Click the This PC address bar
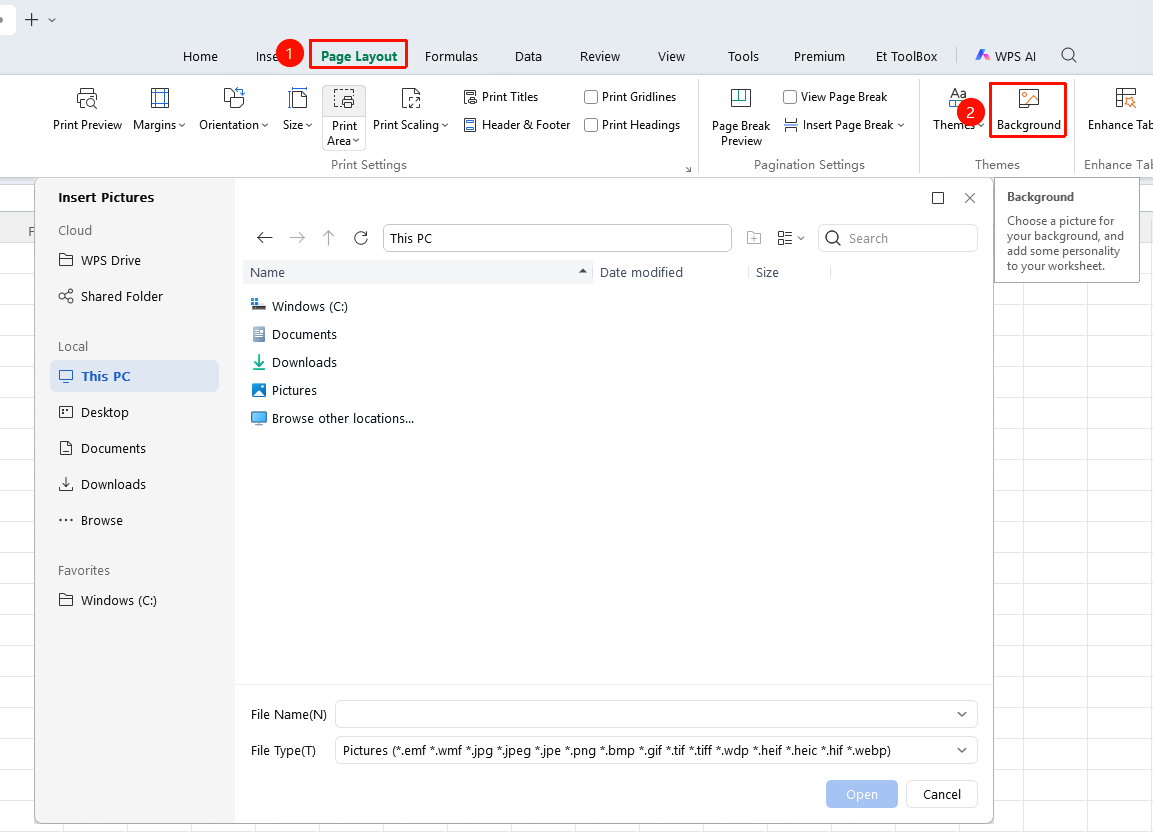The height and width of the screenshot is (832, 1153). click(x=557, y=238)
